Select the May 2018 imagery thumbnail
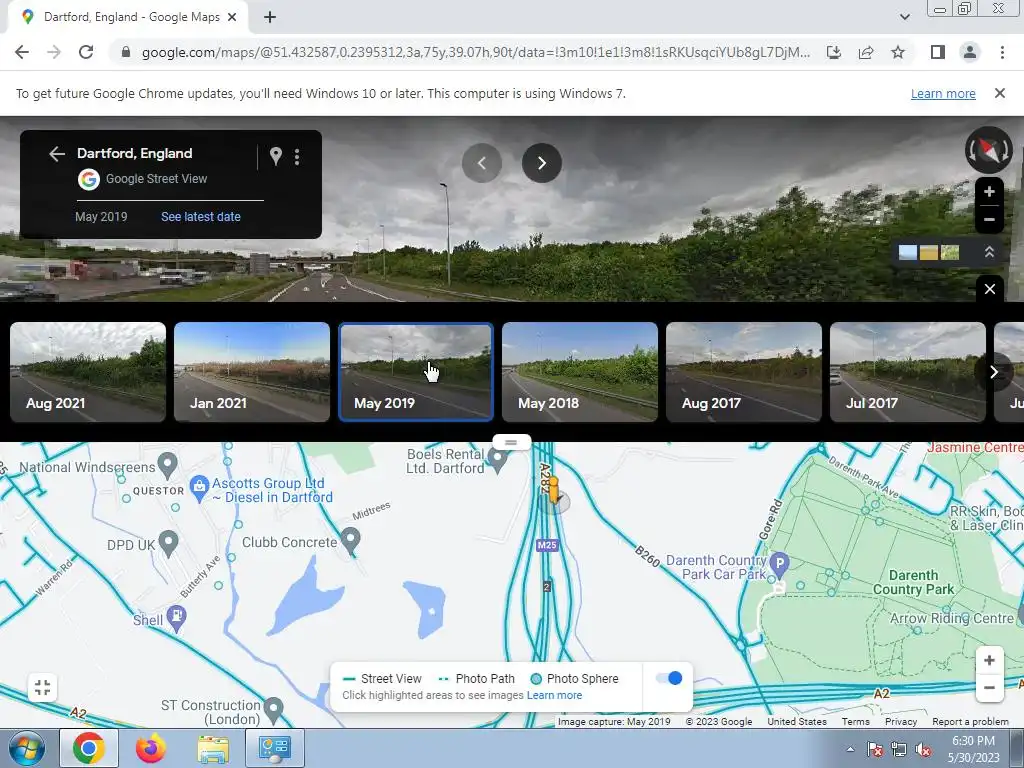Image resolution: width=1024 pixels, height=768 pixels. point(580,372)
